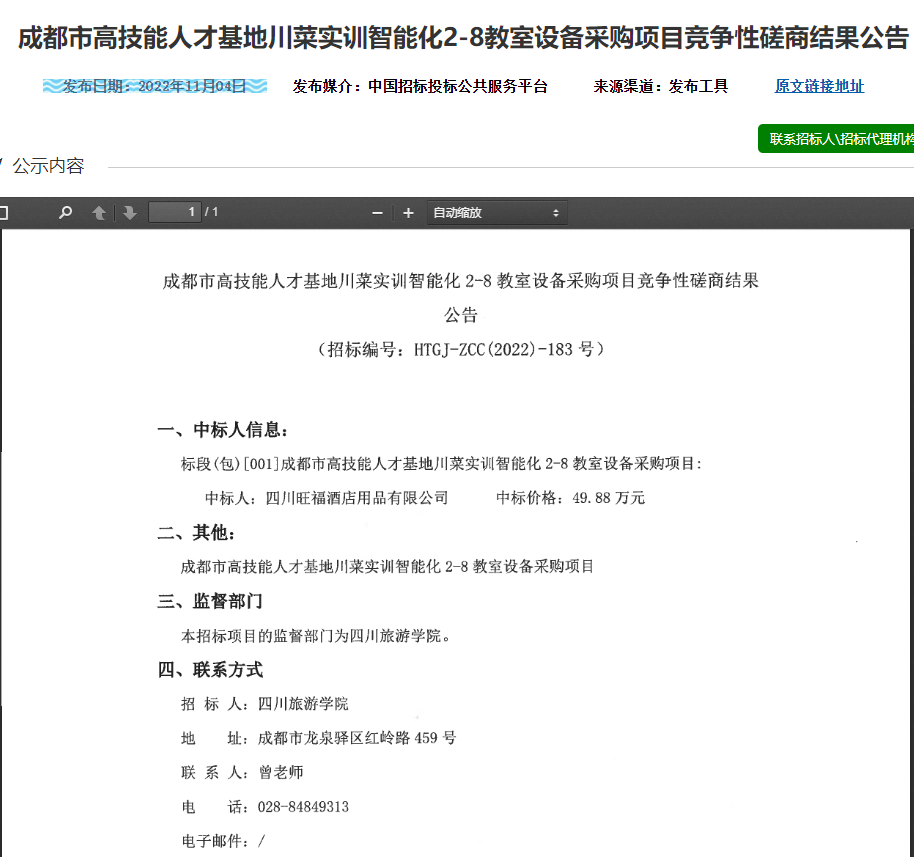The height and width of the screenshot is (862, 914).
Task: Click the 发布日期：2022年11月04日 text
Action: [154, 86]
